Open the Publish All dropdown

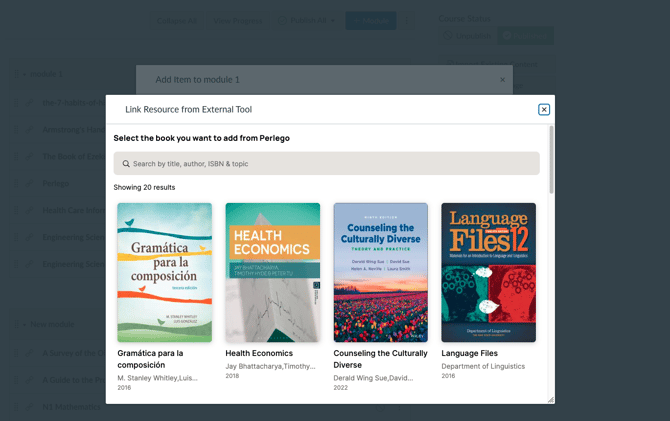coord(308,21)
